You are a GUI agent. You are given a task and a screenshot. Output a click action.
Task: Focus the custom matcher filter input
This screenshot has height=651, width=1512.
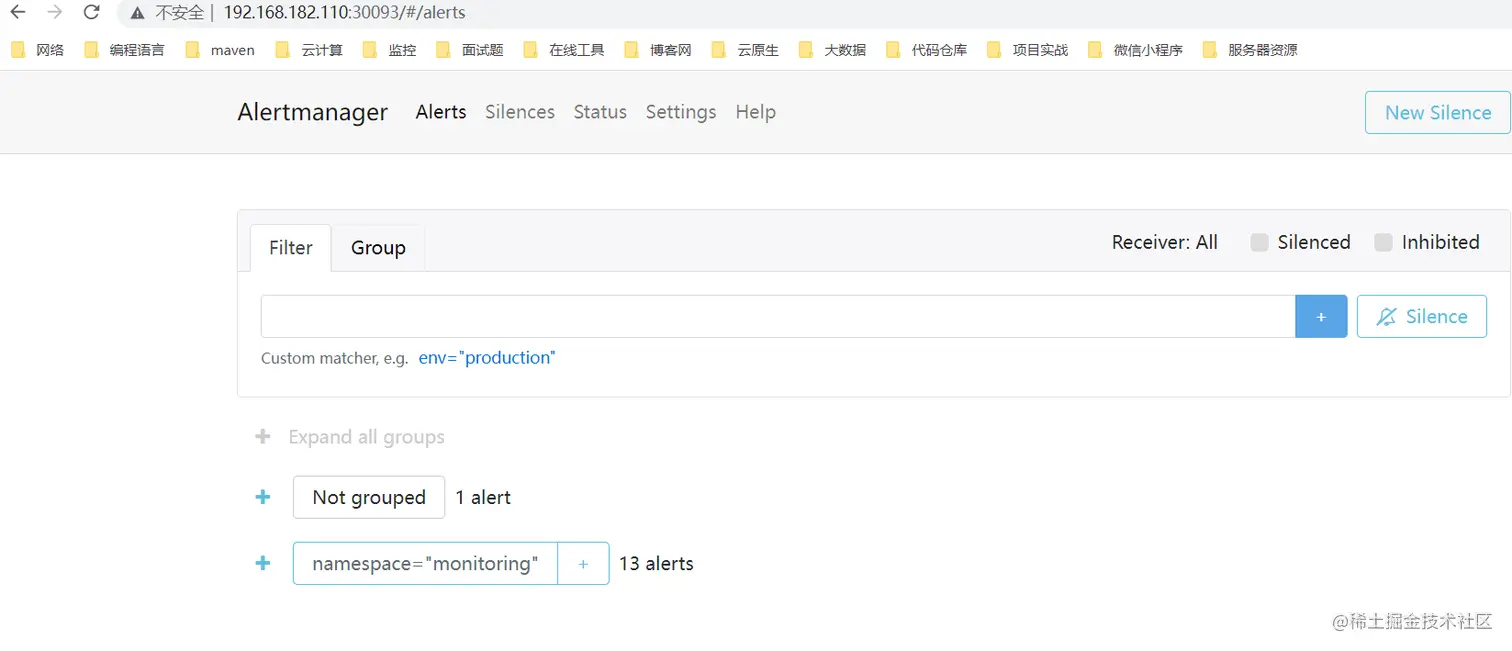(x=778, y=316)
